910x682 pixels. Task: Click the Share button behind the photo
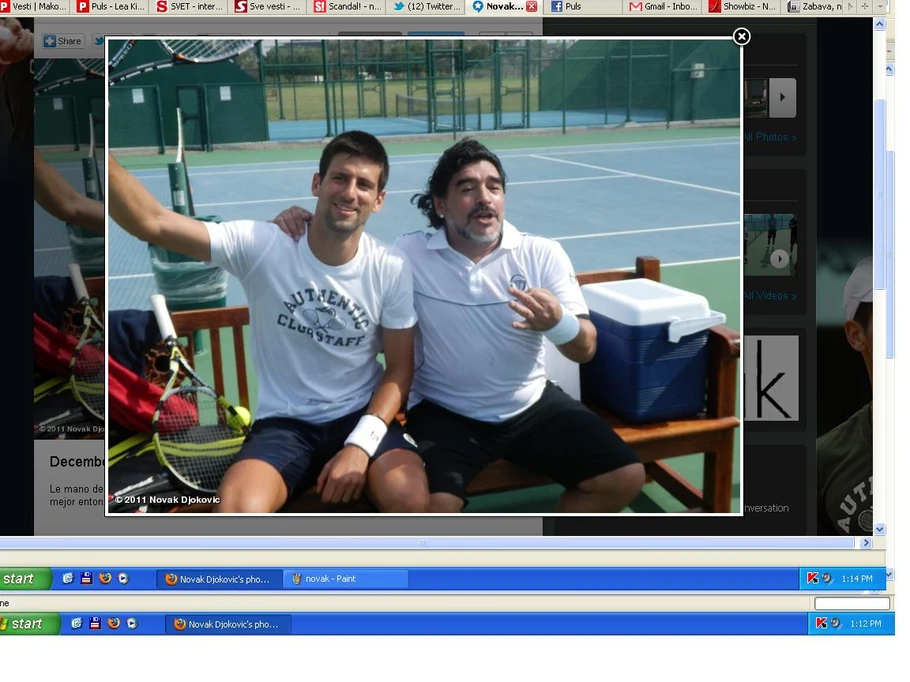[x=62, y=41]
